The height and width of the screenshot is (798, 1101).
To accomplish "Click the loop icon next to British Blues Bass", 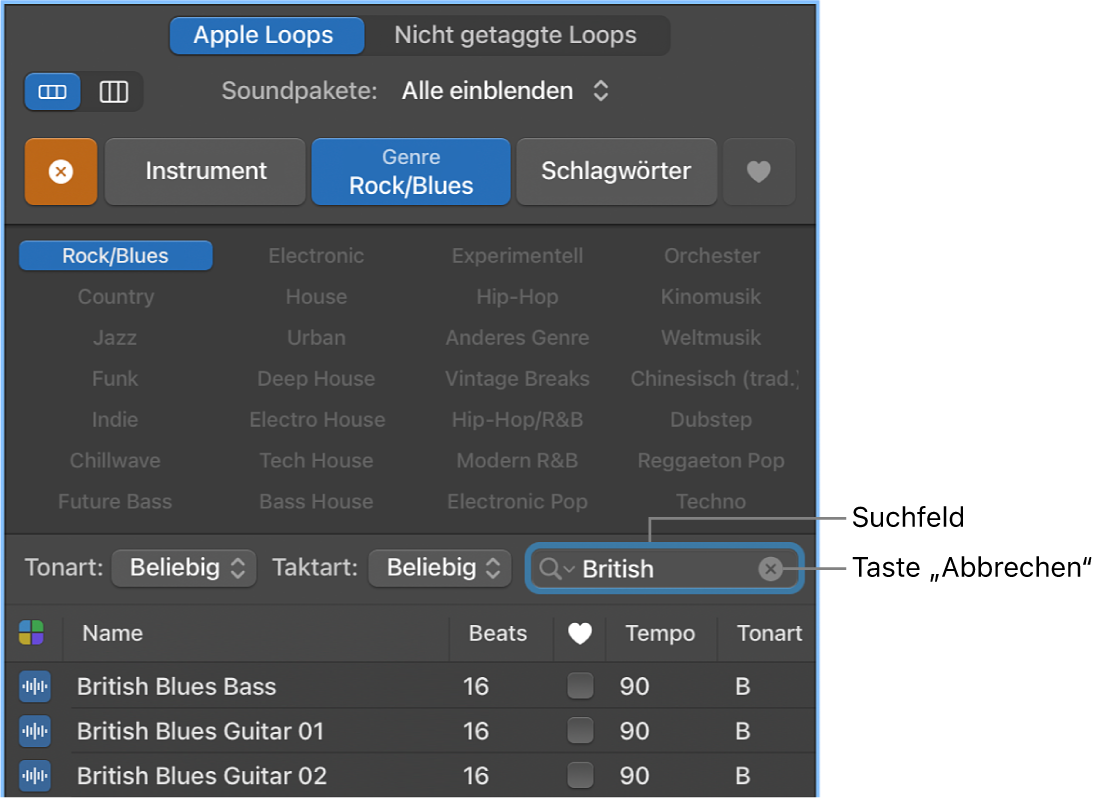I will coord(34,687).
